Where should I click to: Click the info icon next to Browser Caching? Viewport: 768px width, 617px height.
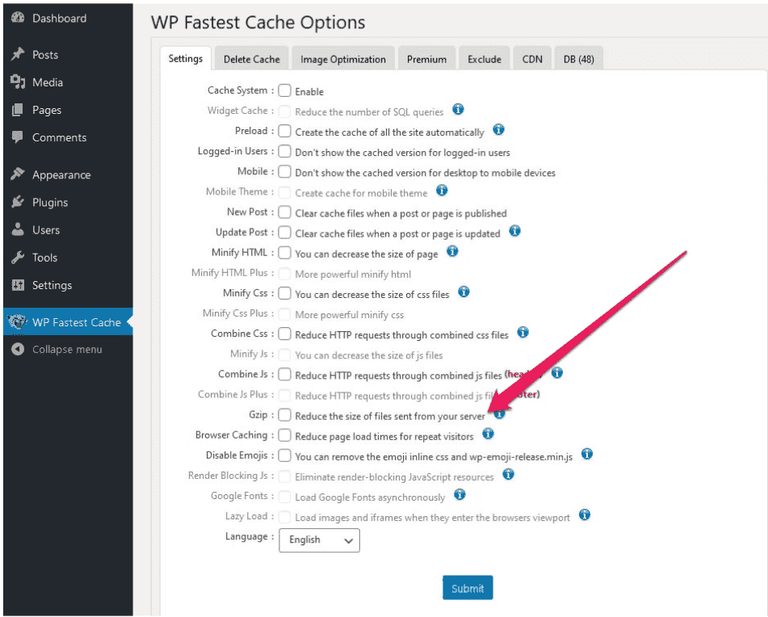tap(488, 434)
